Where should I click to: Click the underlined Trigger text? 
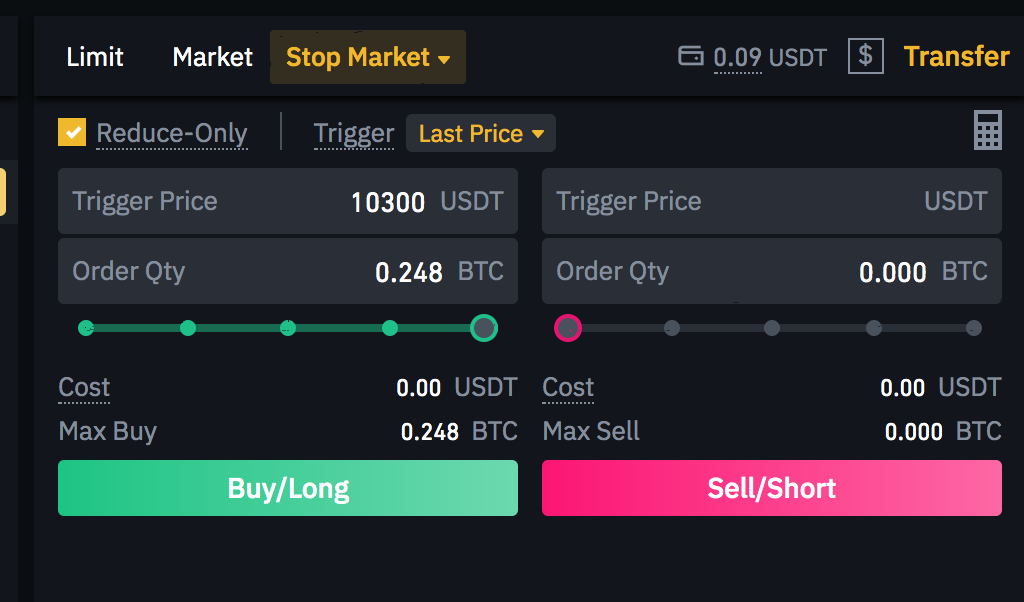(354, 132)
